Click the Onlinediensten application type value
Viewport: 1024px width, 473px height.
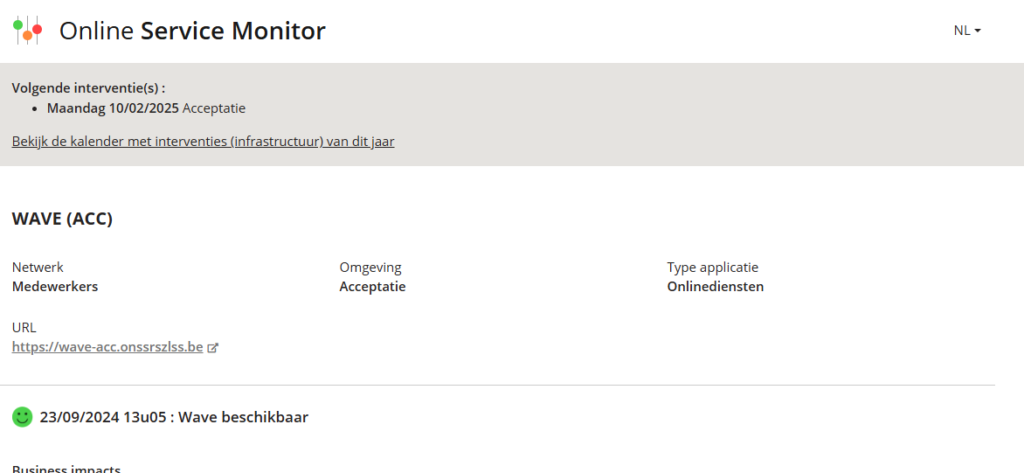click(715, 286)
